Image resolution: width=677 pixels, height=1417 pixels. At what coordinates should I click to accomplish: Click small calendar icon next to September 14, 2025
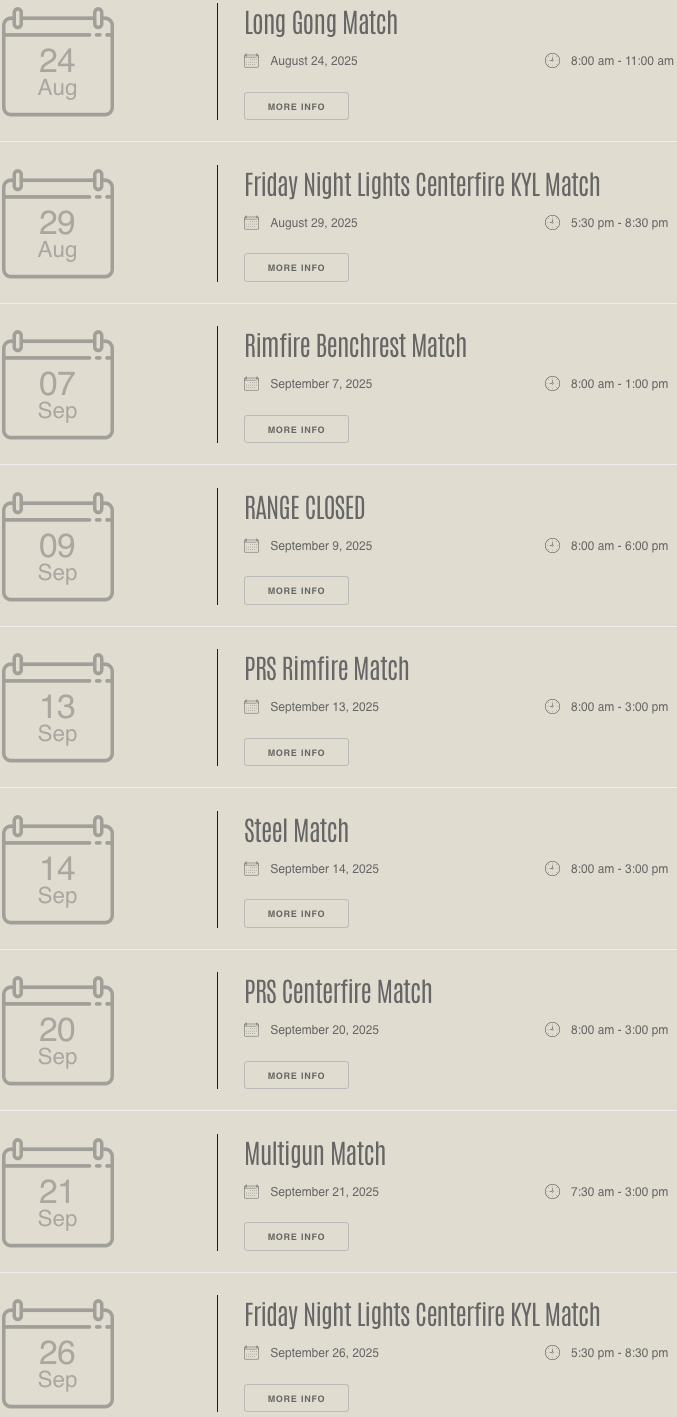click(252, 868)
